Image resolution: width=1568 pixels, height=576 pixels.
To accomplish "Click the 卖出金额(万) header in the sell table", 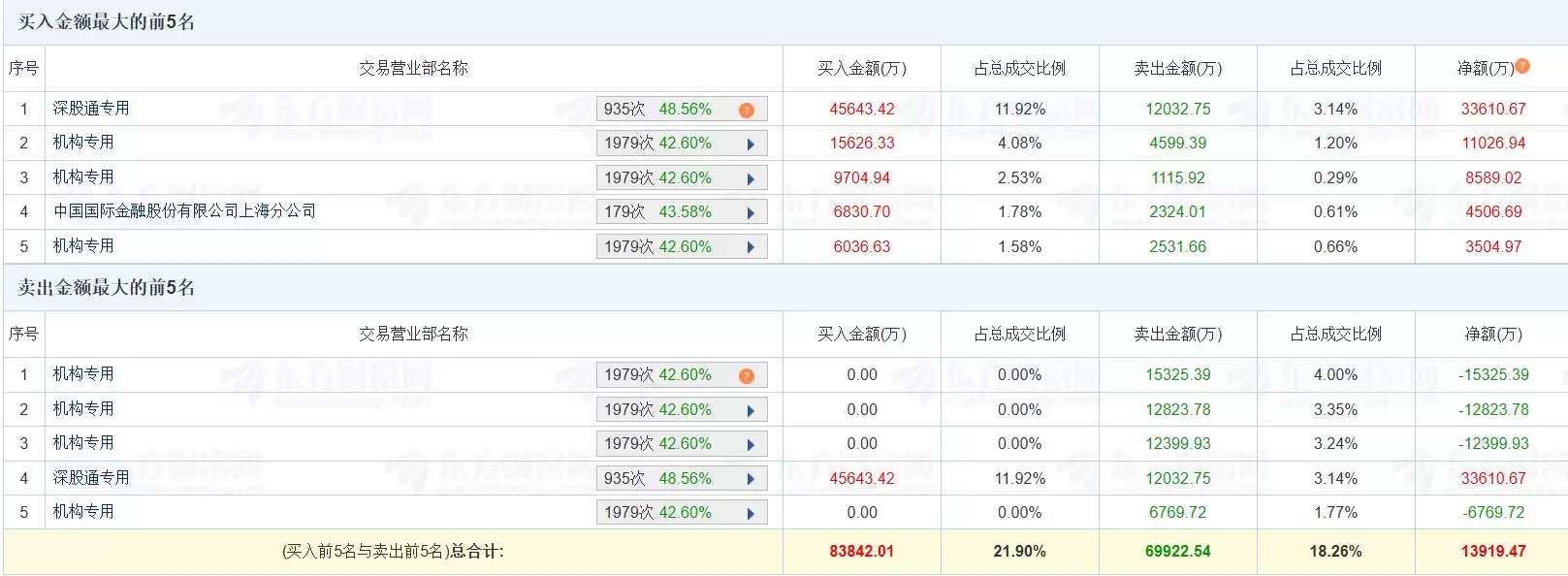I will pyautogui.click(x=1177, y=335).
